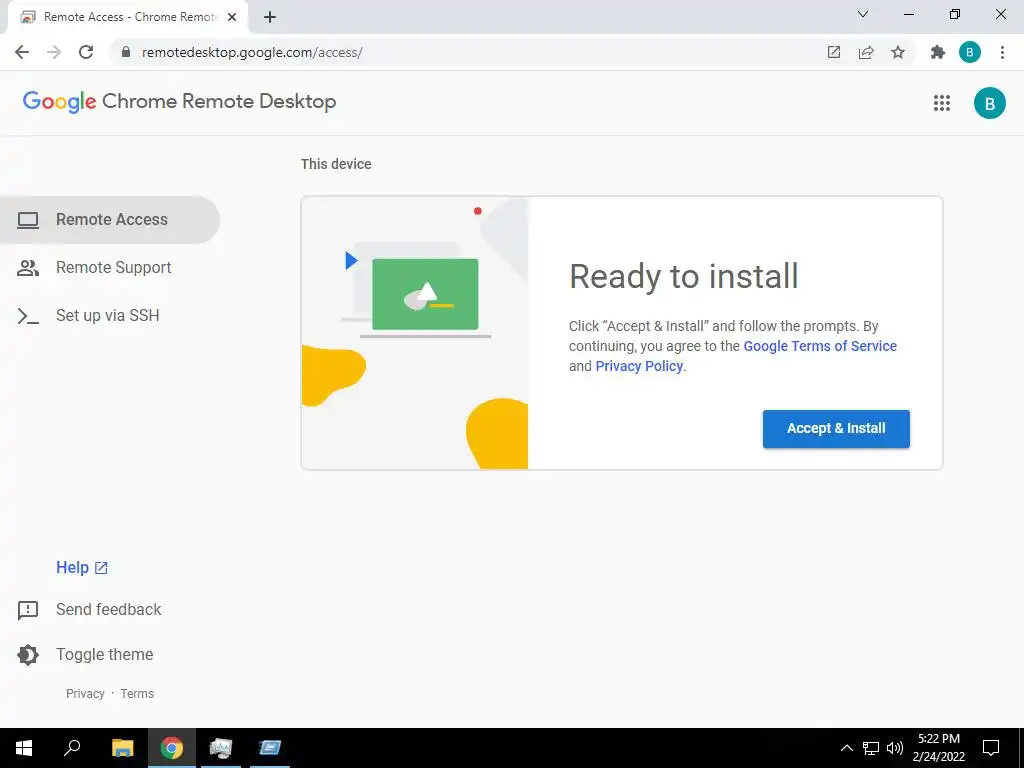Open footer Privacy link
1024x768 pixels.
(85, 694)
